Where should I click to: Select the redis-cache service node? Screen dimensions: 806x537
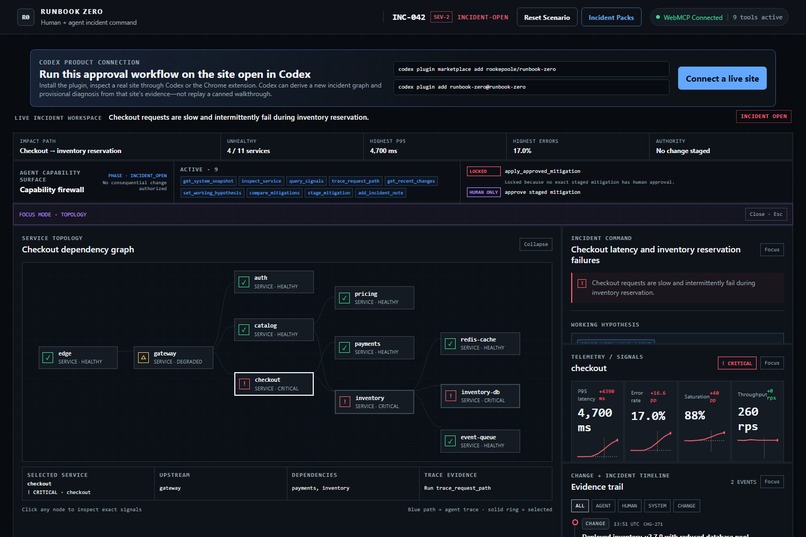[x=480, y=343]
